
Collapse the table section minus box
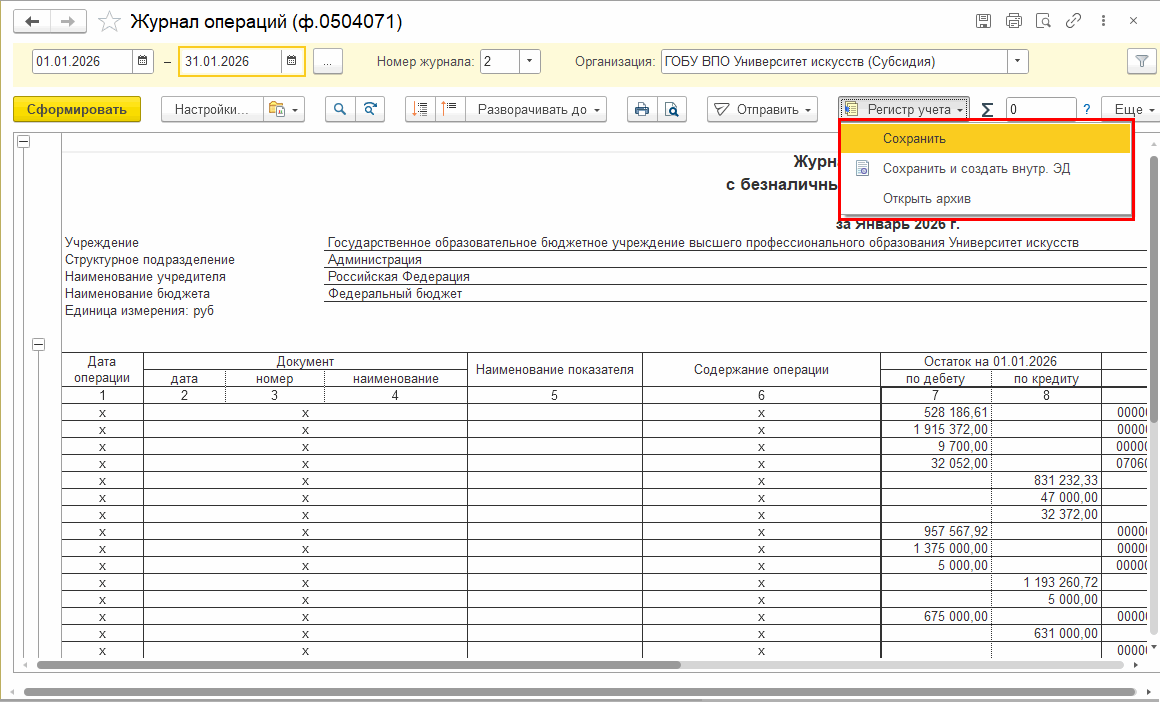[x=39, y=345]
